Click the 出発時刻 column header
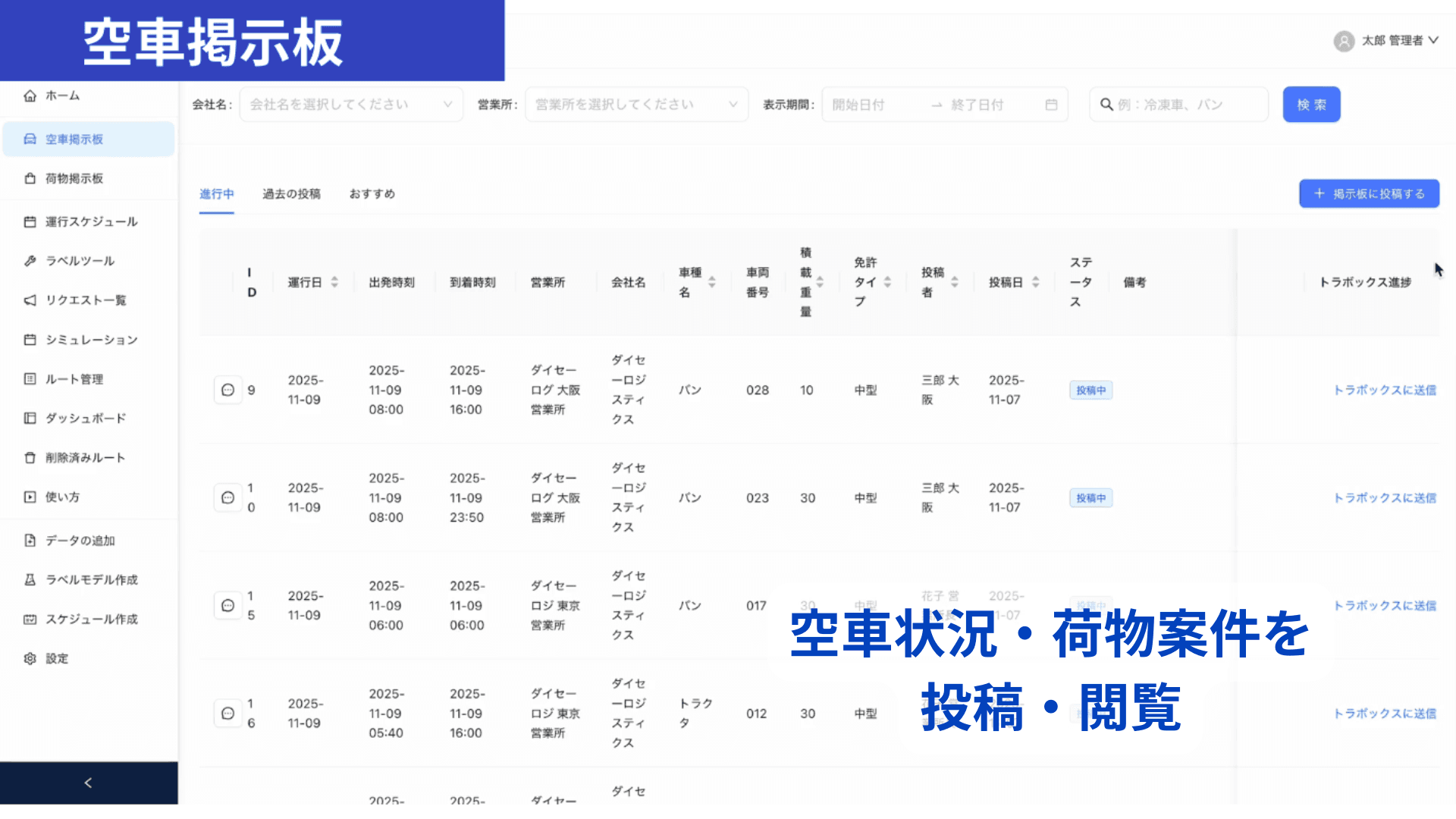Viewport: 1456px width, 819px height. [391, 282]
